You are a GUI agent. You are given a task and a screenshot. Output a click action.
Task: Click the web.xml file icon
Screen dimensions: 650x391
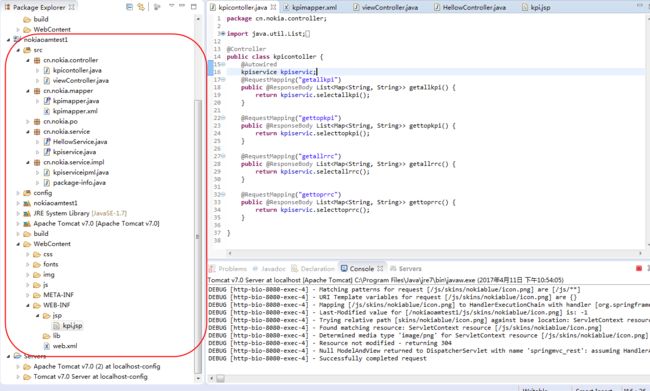(x=47, y=346)
